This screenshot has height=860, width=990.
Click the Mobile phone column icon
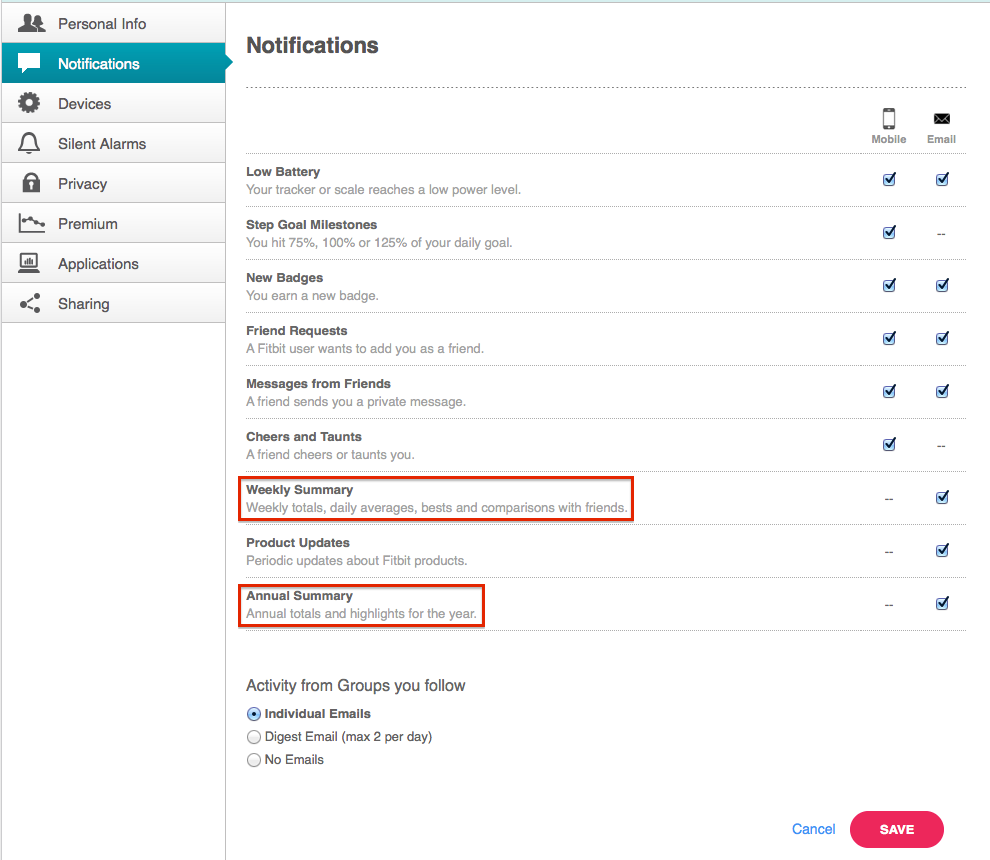(x=888, y=119)
